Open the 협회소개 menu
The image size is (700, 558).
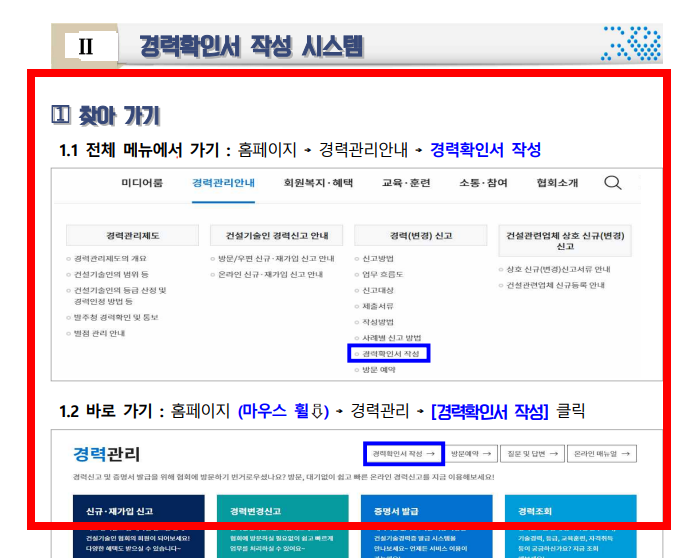click(557, 183)
